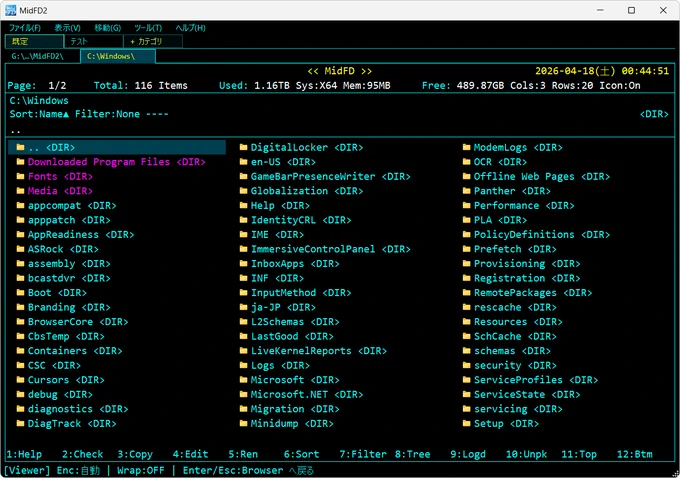Select the Containers directory name

pos(57,350)
